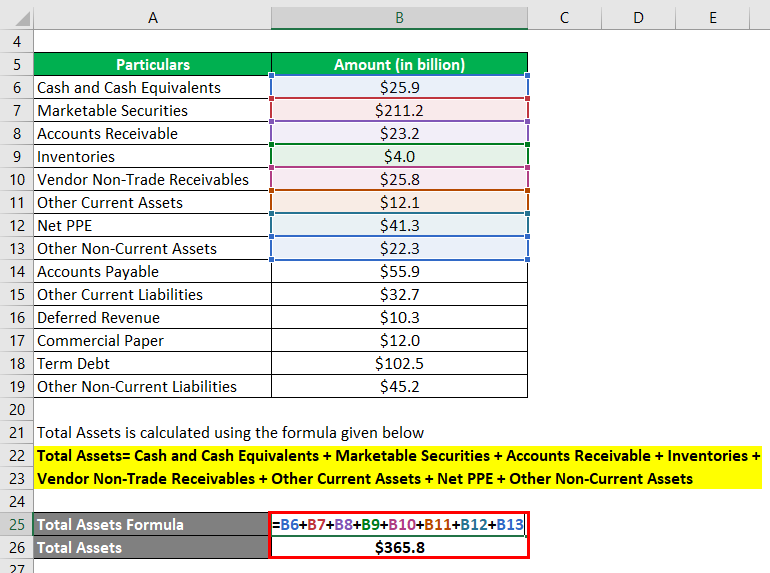The image size is (770, 573).
Task: Click cell Accounts Payable
Action: click(152, 271)
